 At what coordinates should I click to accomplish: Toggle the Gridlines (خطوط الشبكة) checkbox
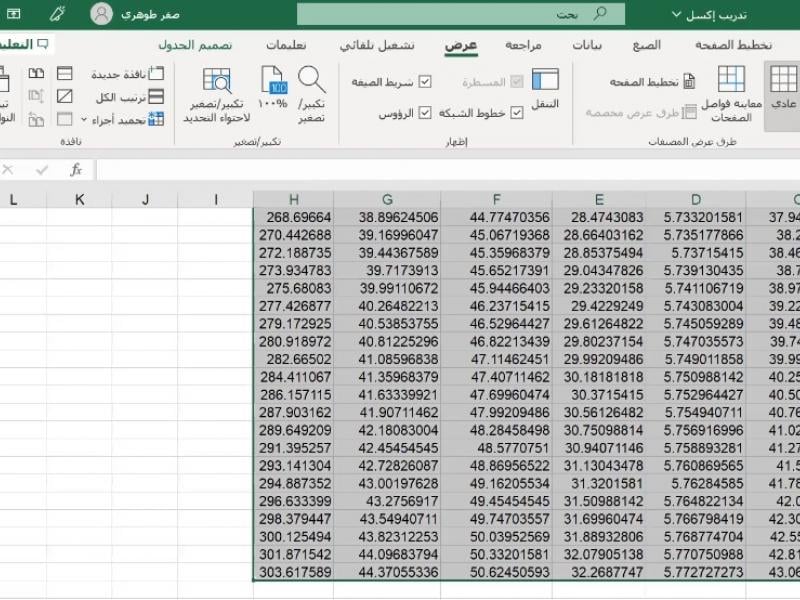(517, 114)
